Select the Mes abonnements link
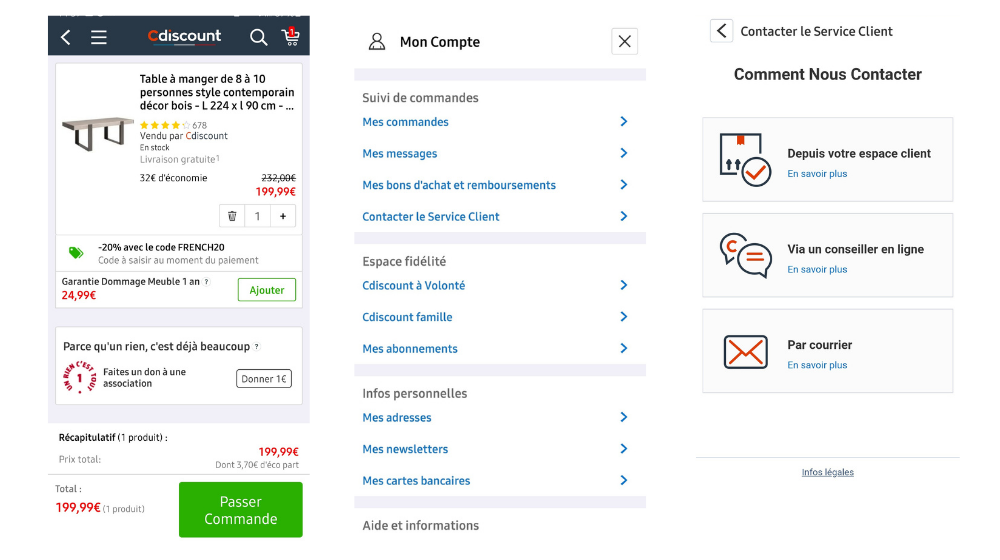The height and width of the screenshot is (560, 1000). 410,349
